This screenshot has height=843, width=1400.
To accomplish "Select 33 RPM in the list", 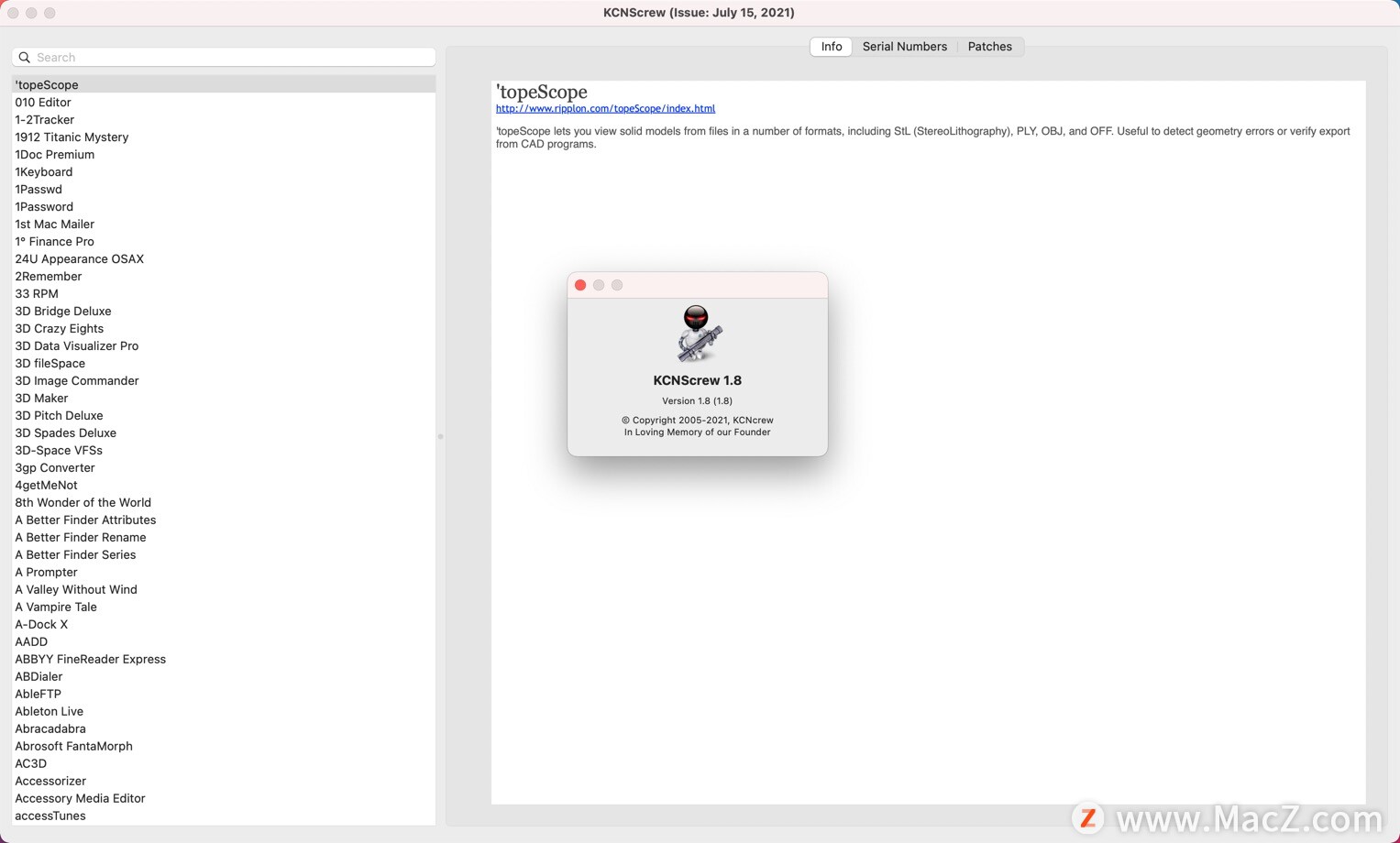I will click(x=224, y=293).
